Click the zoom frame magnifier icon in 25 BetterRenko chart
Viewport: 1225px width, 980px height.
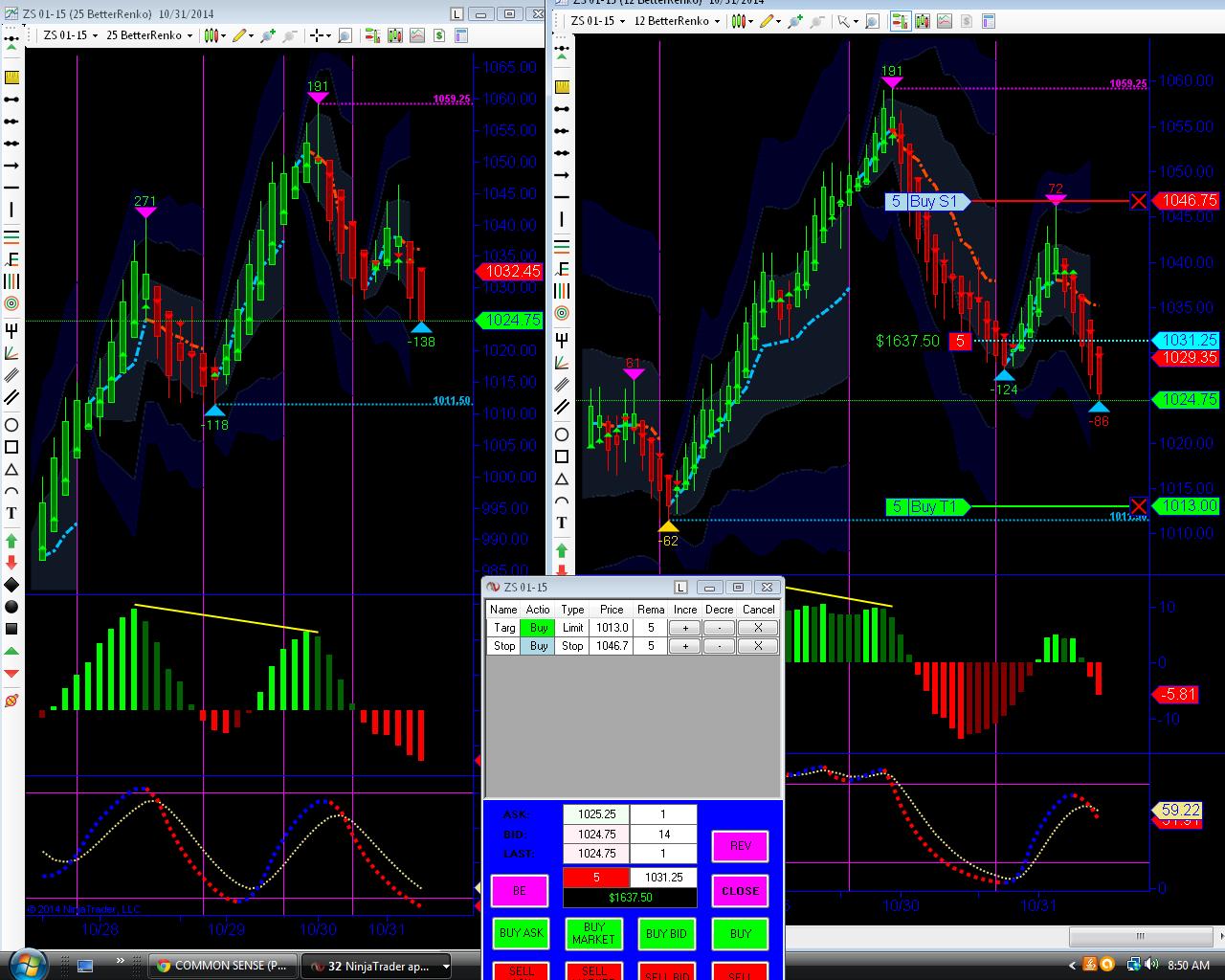(345, 35)
